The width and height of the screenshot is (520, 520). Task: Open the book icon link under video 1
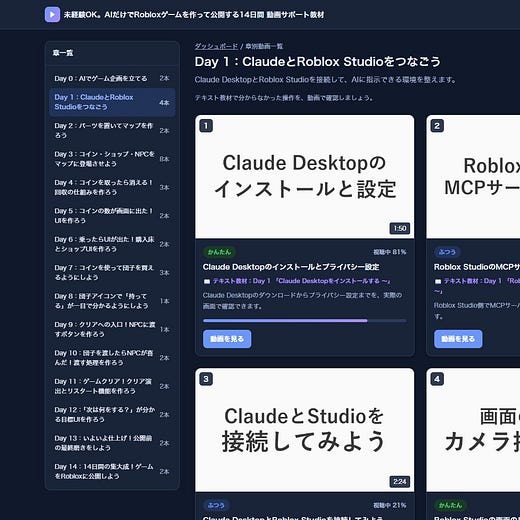[x=207, y=281]
